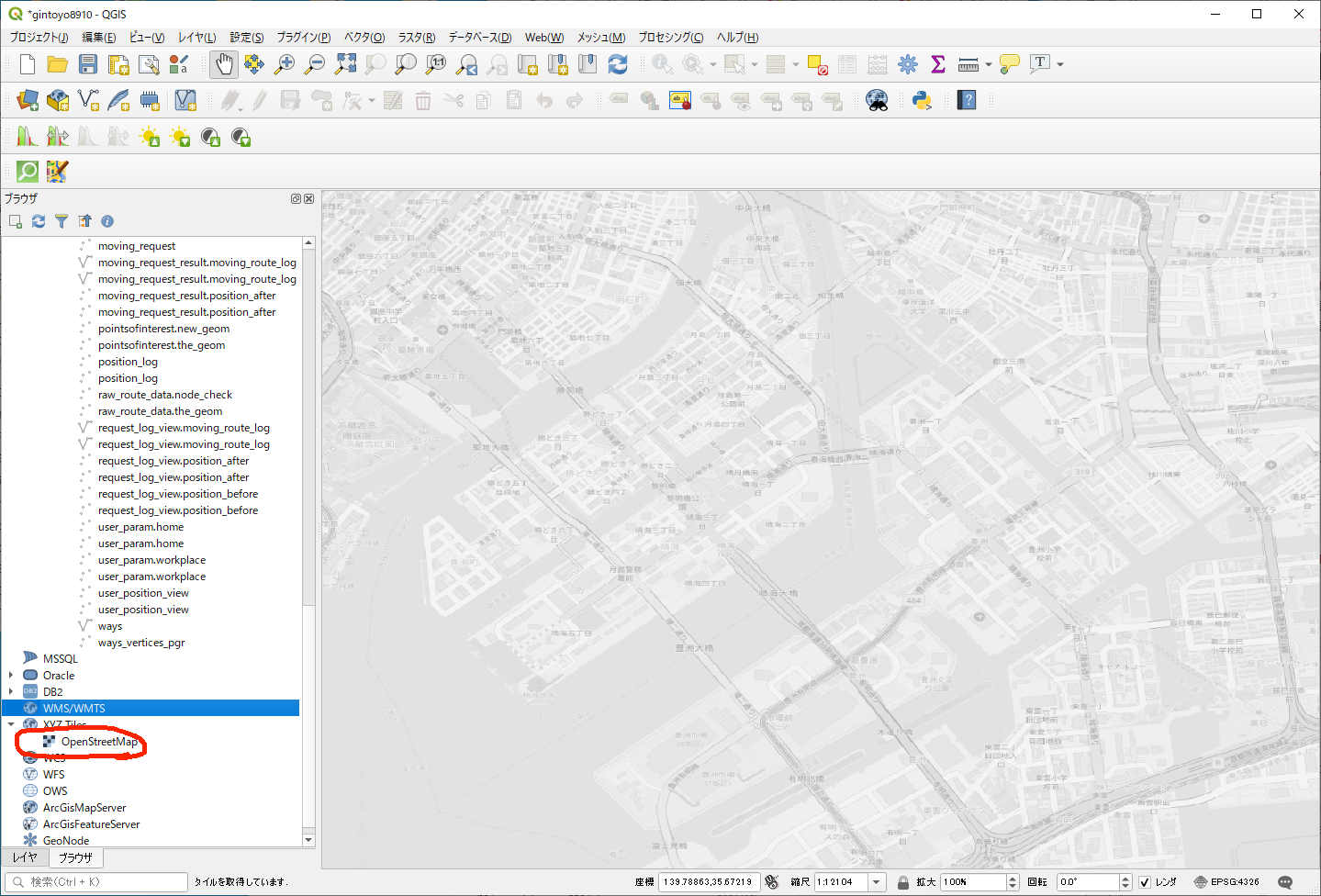Expand the Oracle node in browser
Viewport: 1321px width, 896px height.
coord(11,676)
